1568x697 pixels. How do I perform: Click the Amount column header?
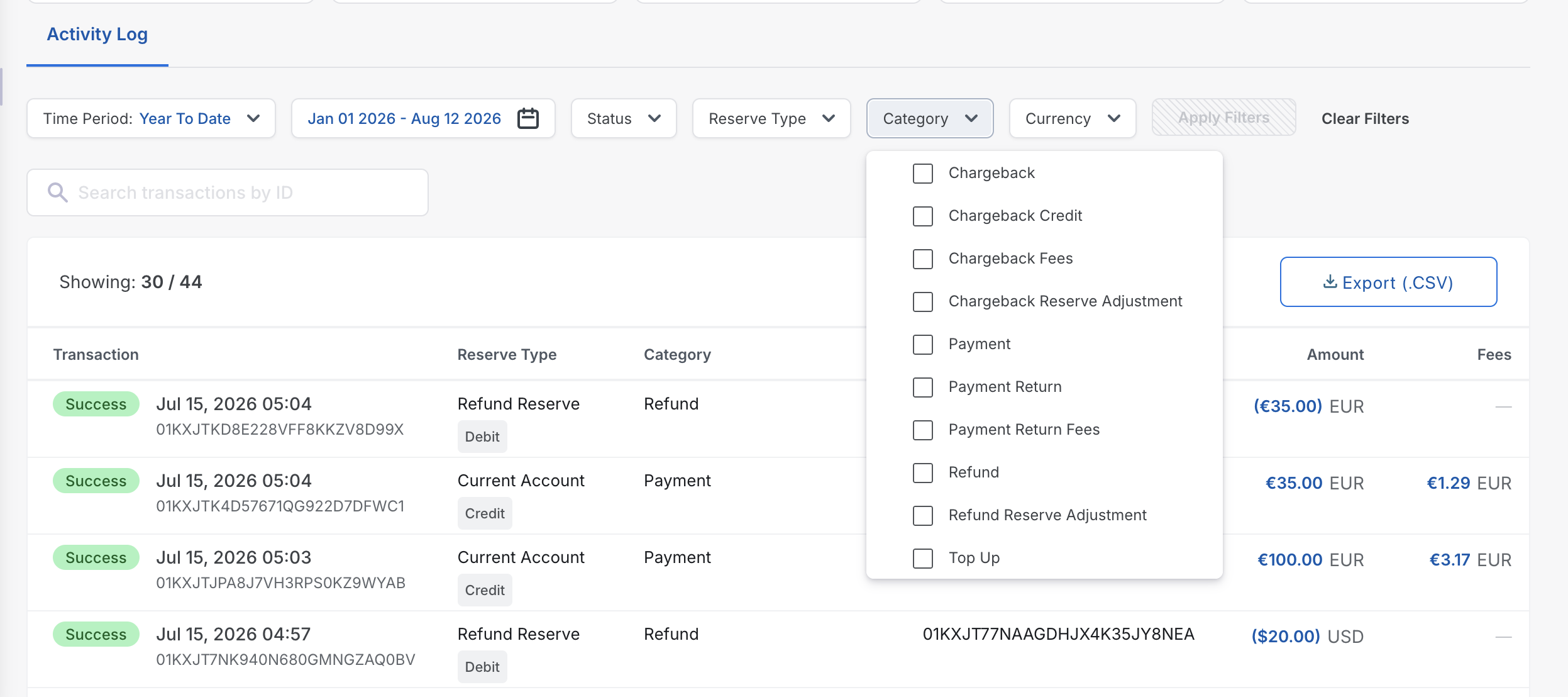[x=1335, y=354]
